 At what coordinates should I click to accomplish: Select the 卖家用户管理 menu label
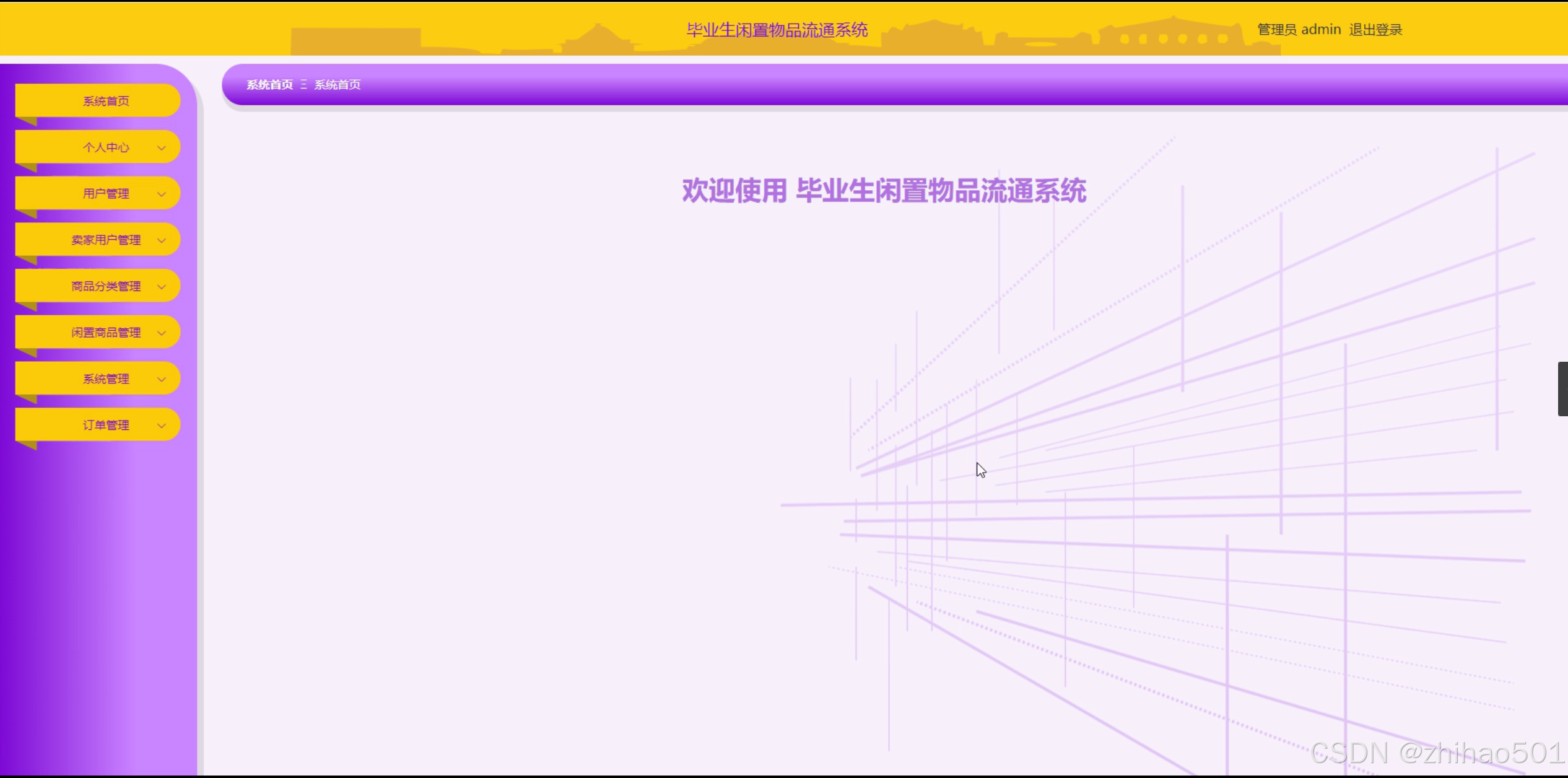pyautogui.click(x=106, y=240)
